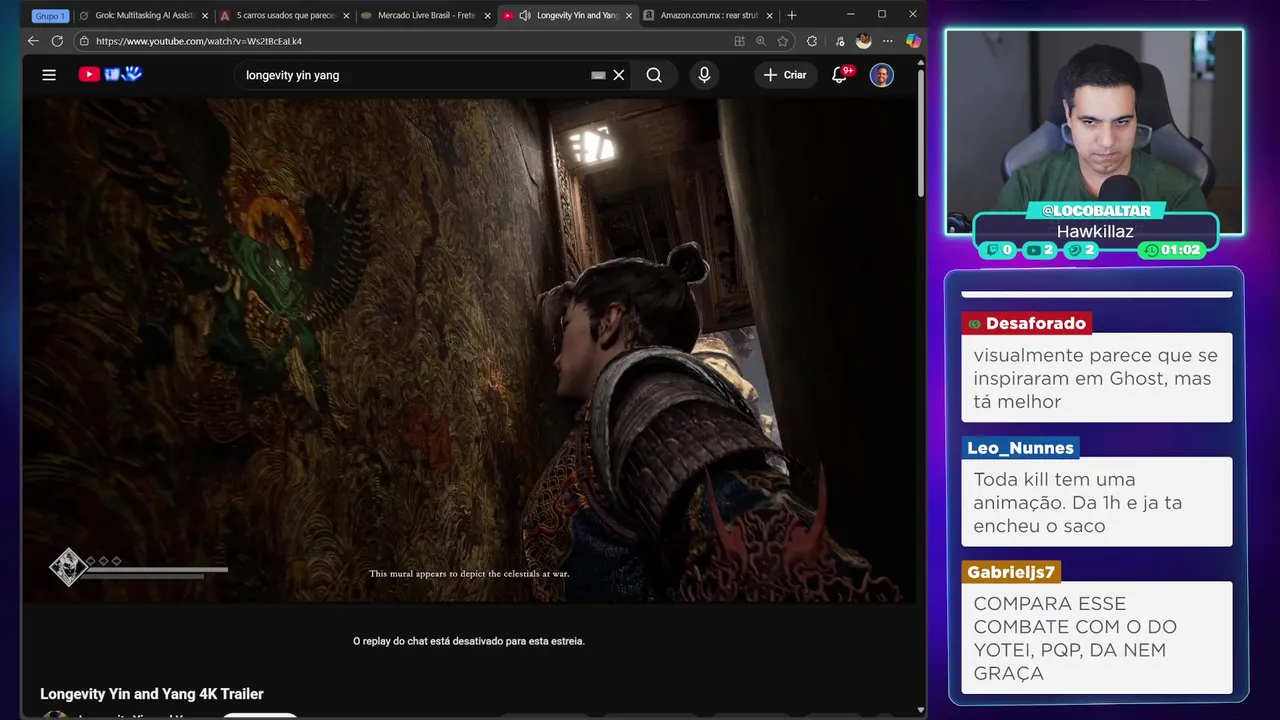
Task: Open the browser profile avatar
Action: point(864,41)
